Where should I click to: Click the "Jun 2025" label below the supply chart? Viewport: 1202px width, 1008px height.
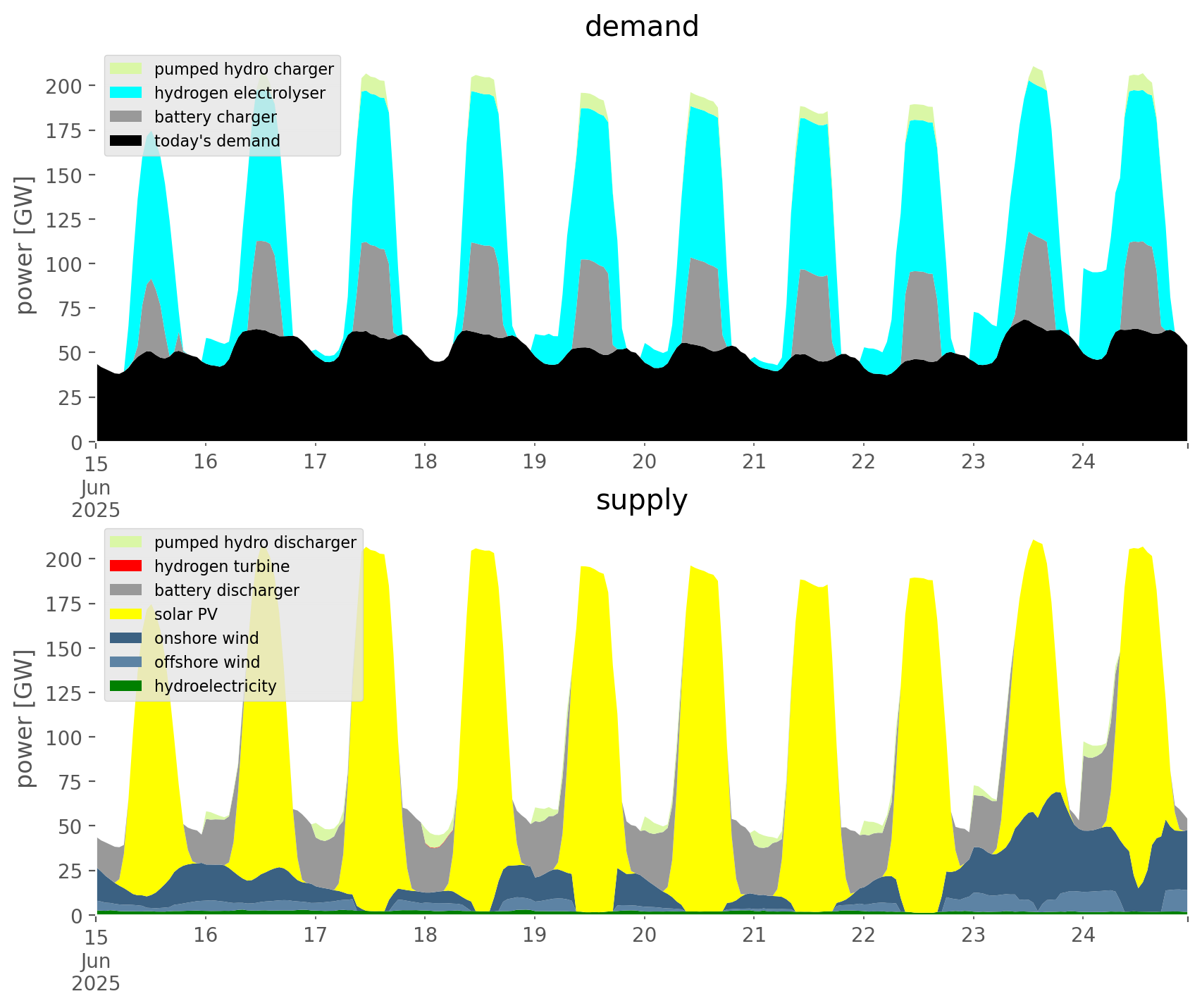coord(95,972)
